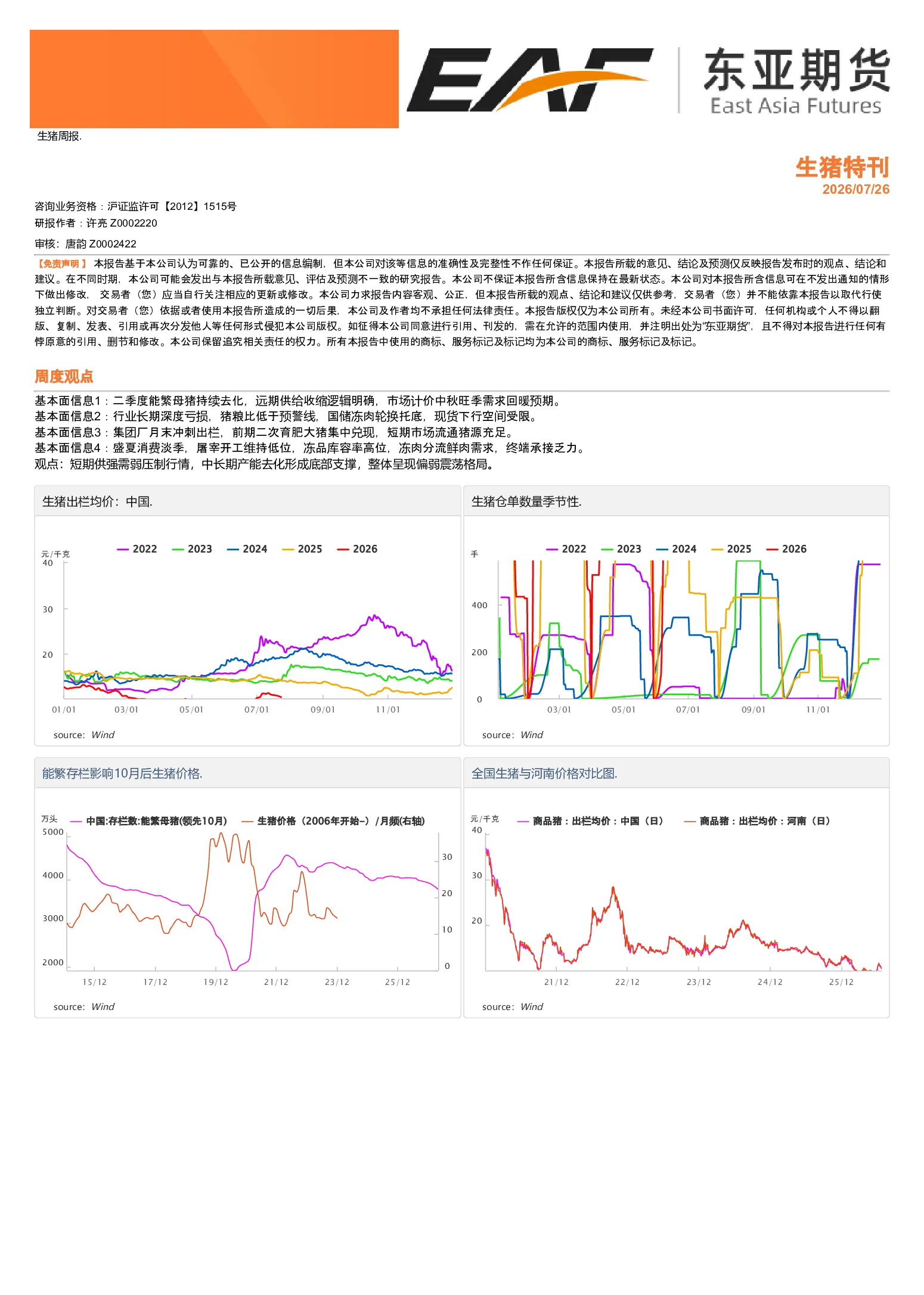Click the source Wind note under 仓单数量 chart
Screen dimensions: 924x1295
pos(513,735)
